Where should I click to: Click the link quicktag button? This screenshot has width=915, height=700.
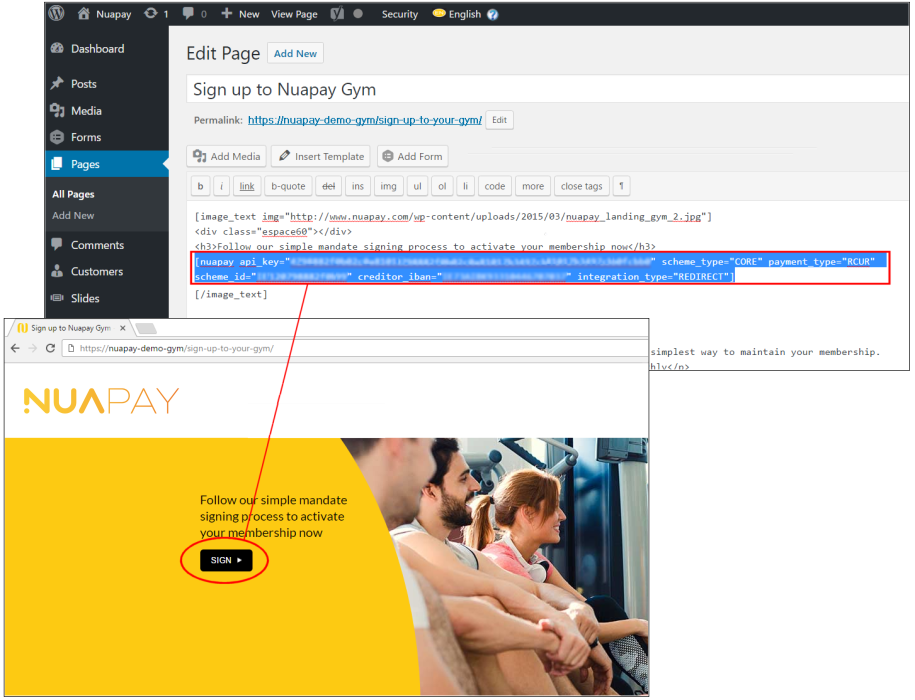pos(247,186)
